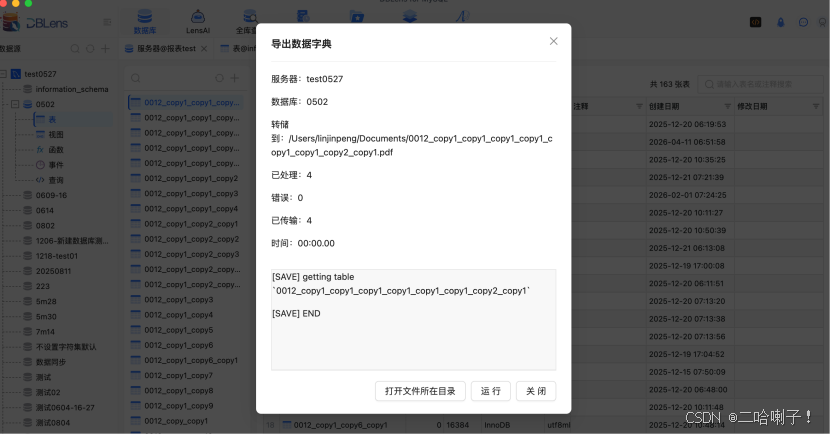
Task: Close the export data dictionary dialog
Action: 553,41
